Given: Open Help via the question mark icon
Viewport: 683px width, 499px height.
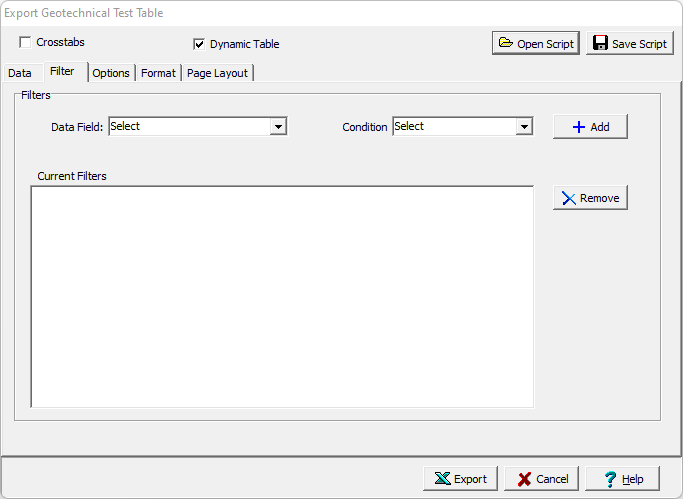Looking at the screenshot, I should [609, 479].
